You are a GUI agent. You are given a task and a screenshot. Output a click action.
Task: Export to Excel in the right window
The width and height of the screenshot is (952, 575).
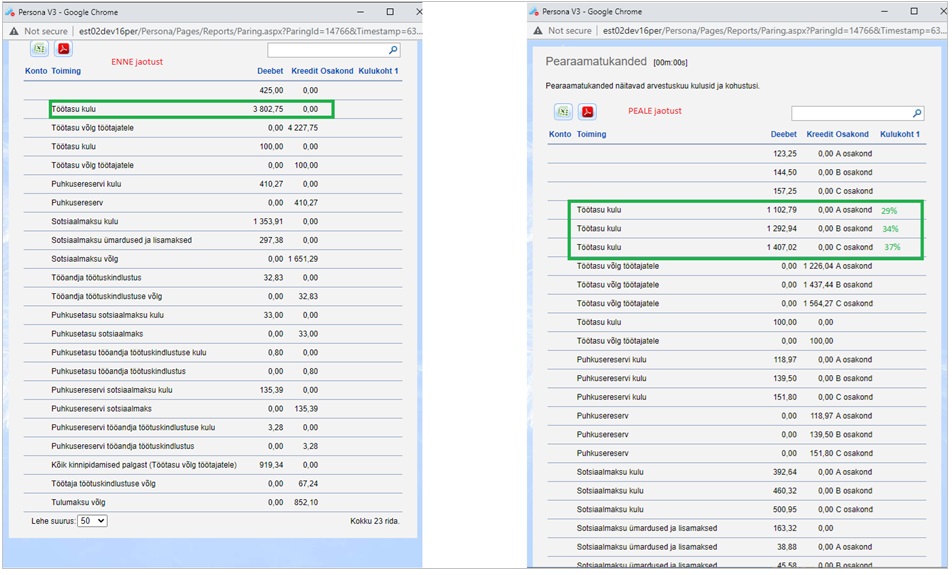point(563,112)
